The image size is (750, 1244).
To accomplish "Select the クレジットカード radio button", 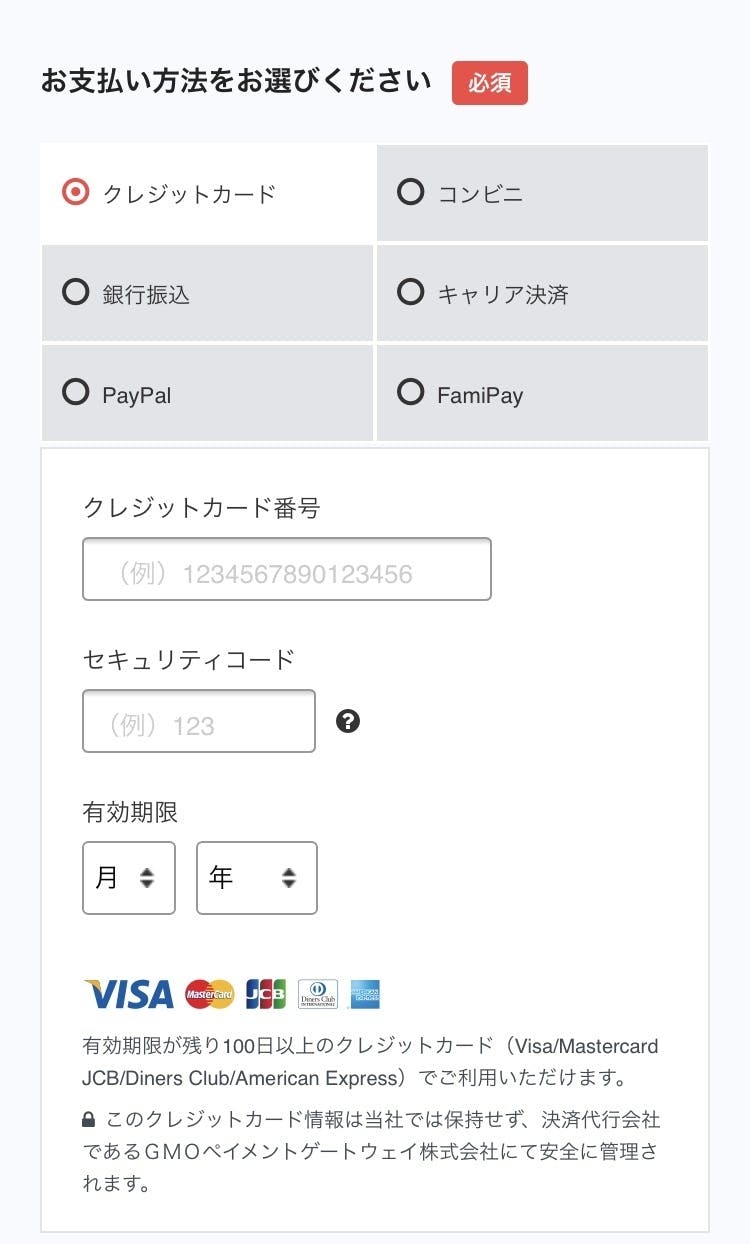I will pos(76,191).
